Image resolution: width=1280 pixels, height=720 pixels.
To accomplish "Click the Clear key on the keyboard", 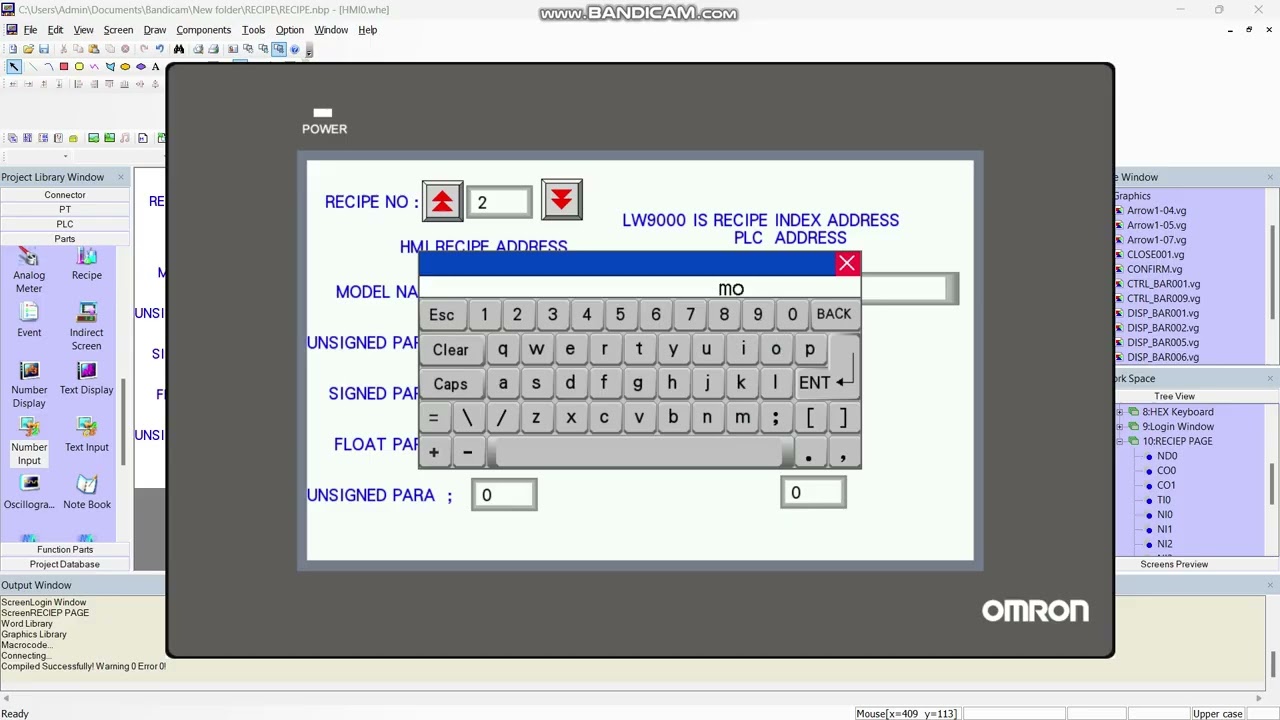I will click(450, 350).
